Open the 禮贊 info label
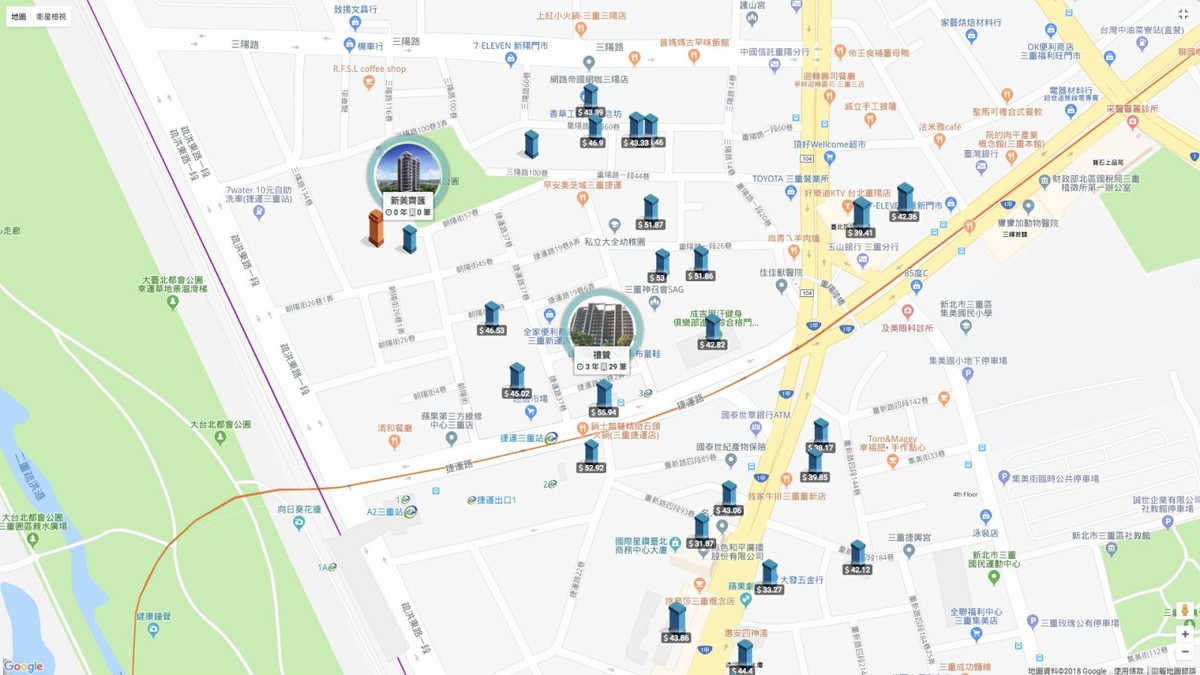Viewport: 1200px width, 675px height. pyautogui.click(x=602, y=360)
